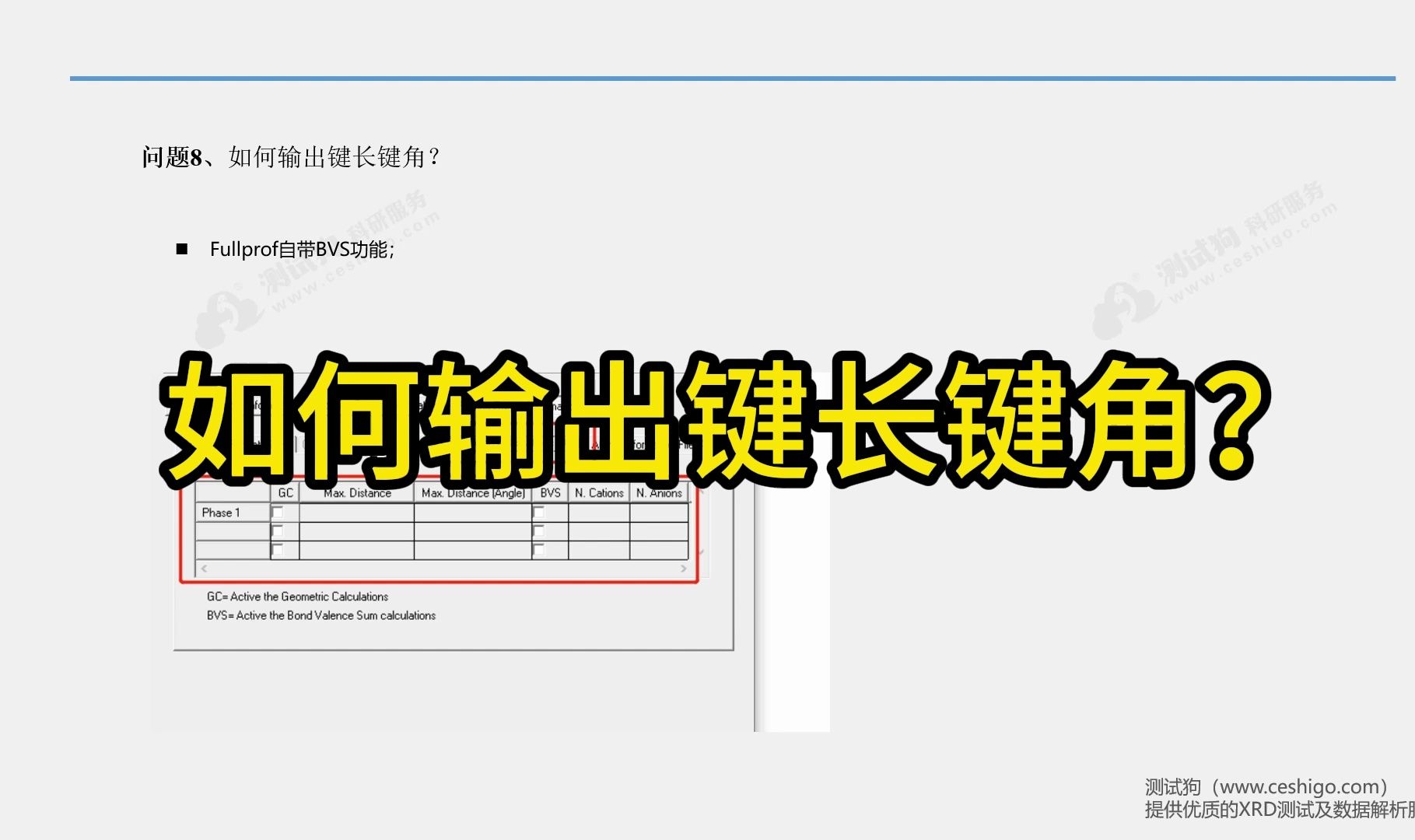Tick the BVS checkbox in the row below Phase 1
Image resolution: width=1415 pixels, height=840 pixels.
point(539,531)
